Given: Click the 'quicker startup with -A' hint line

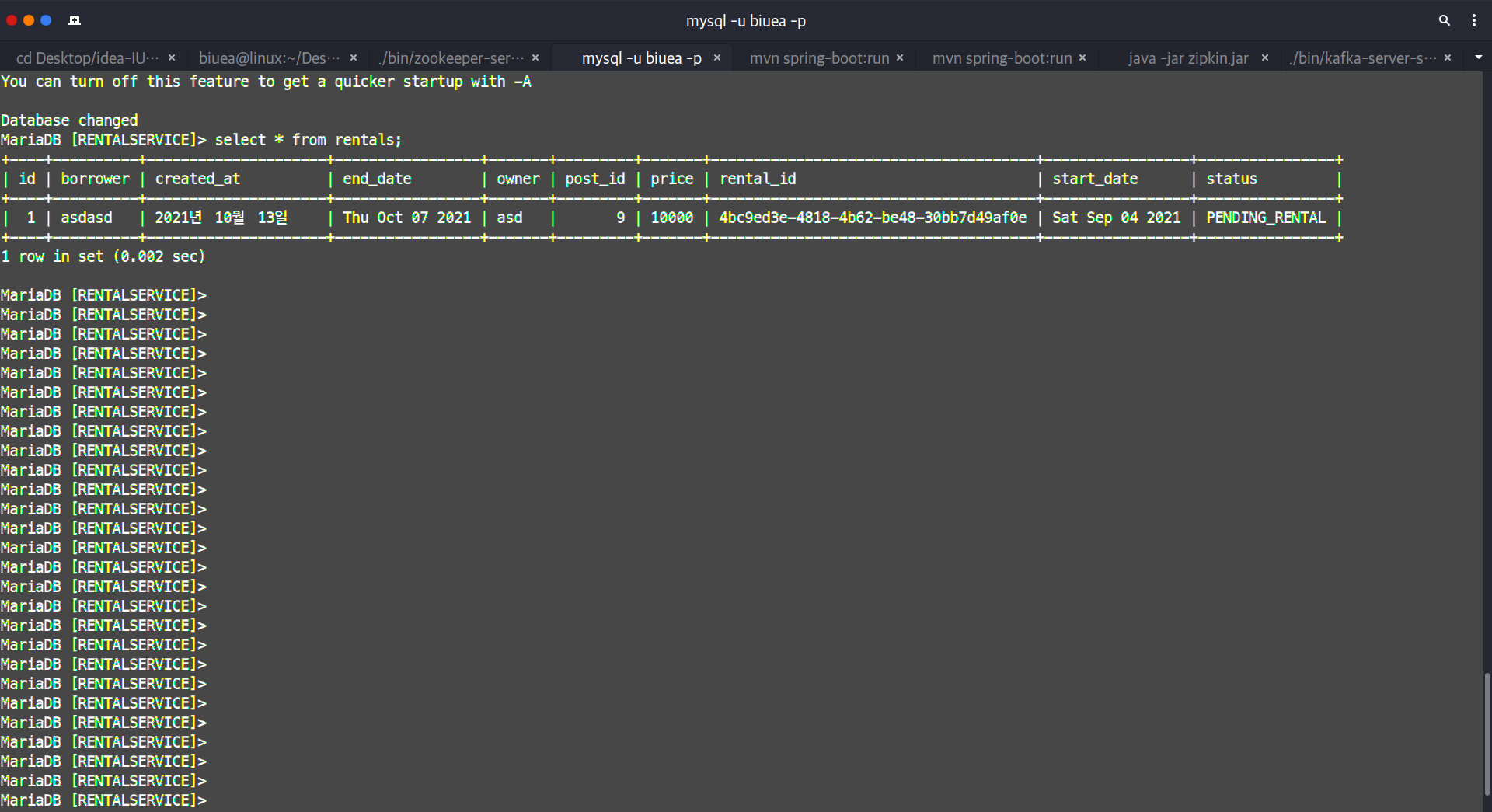Looking at the screenshot, I should click(266, 82).
